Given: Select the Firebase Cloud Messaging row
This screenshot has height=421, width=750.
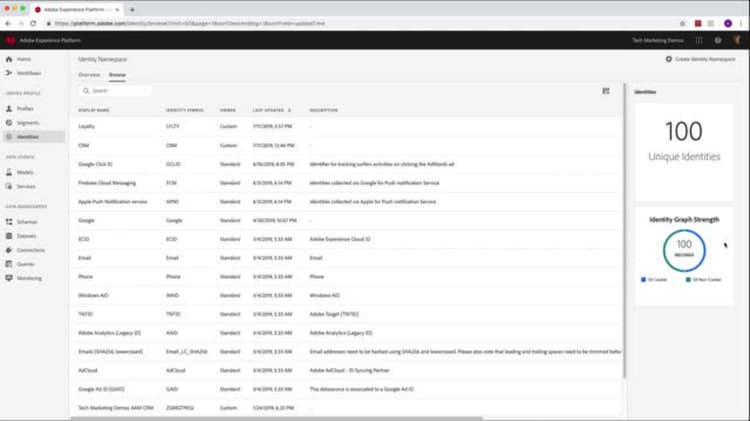Looking at the screenshot, I should click(x=347, y=183).
